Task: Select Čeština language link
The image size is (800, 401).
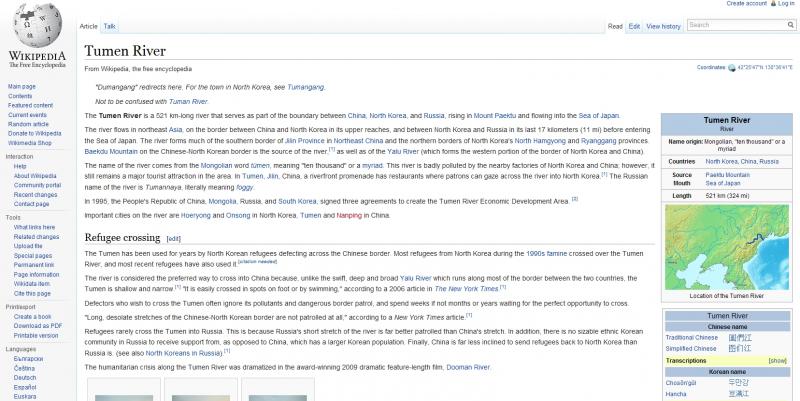Action: (24, 368)
